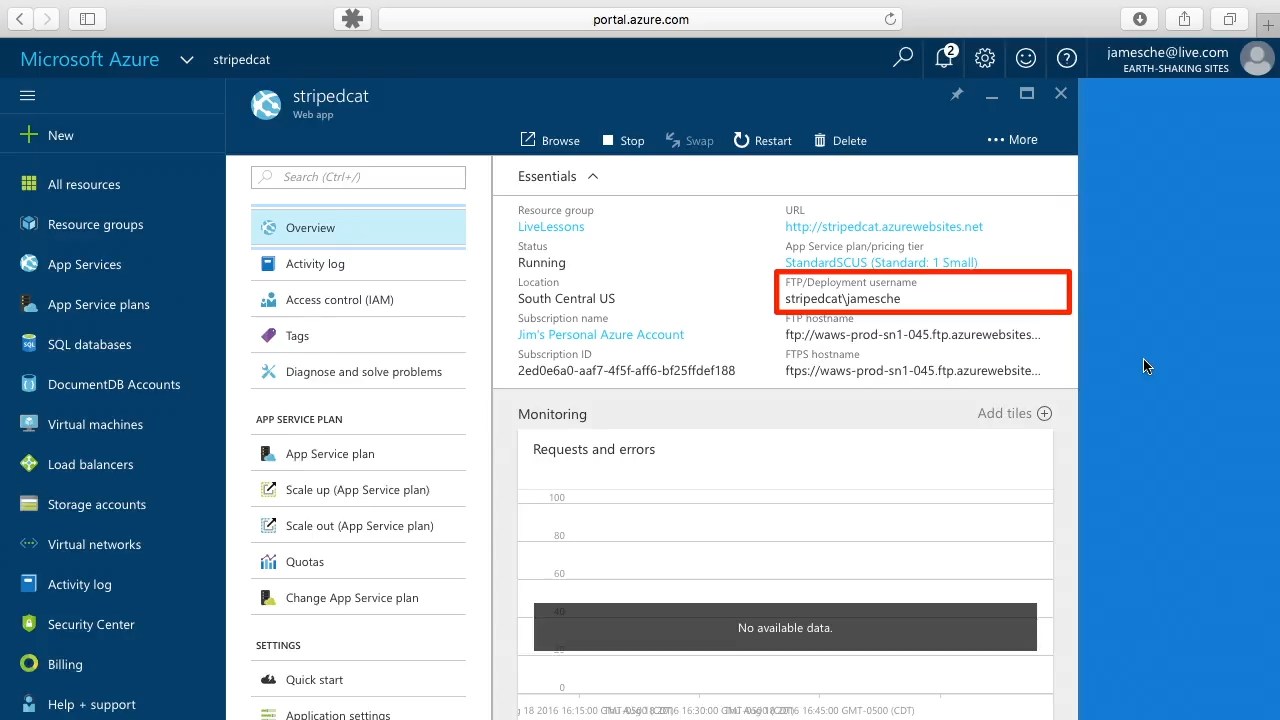Screen dimensions: 1280x720
Task: Click Add tiles in Monitoring
Action: (1014, 413)
